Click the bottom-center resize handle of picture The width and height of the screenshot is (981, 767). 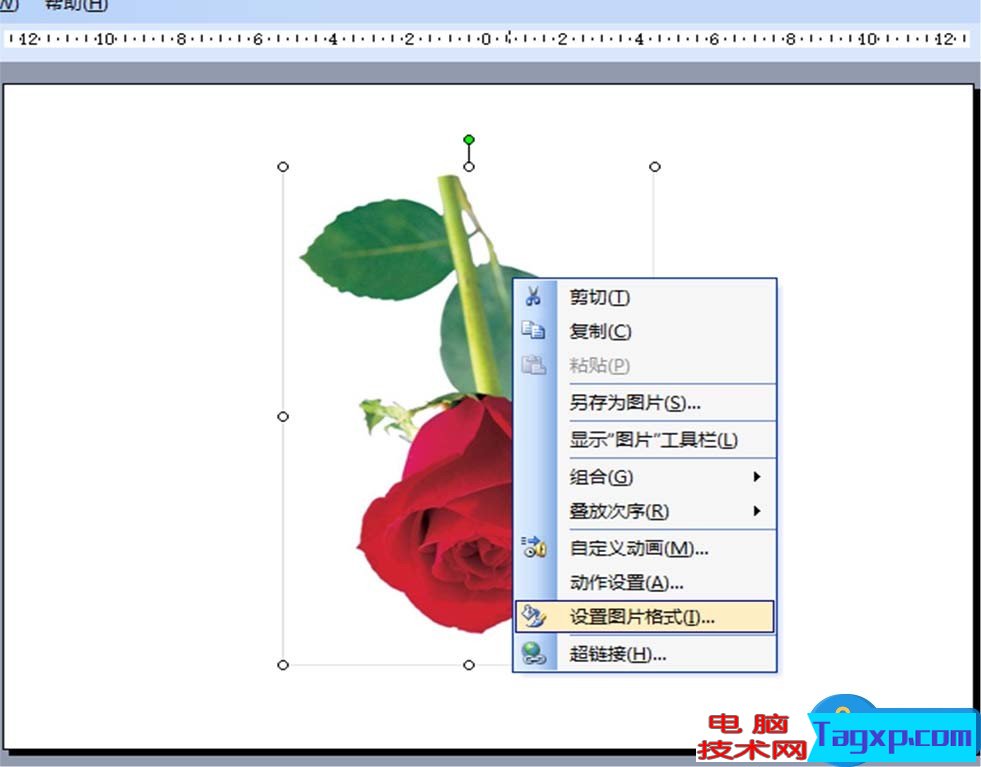click(469, 665)
